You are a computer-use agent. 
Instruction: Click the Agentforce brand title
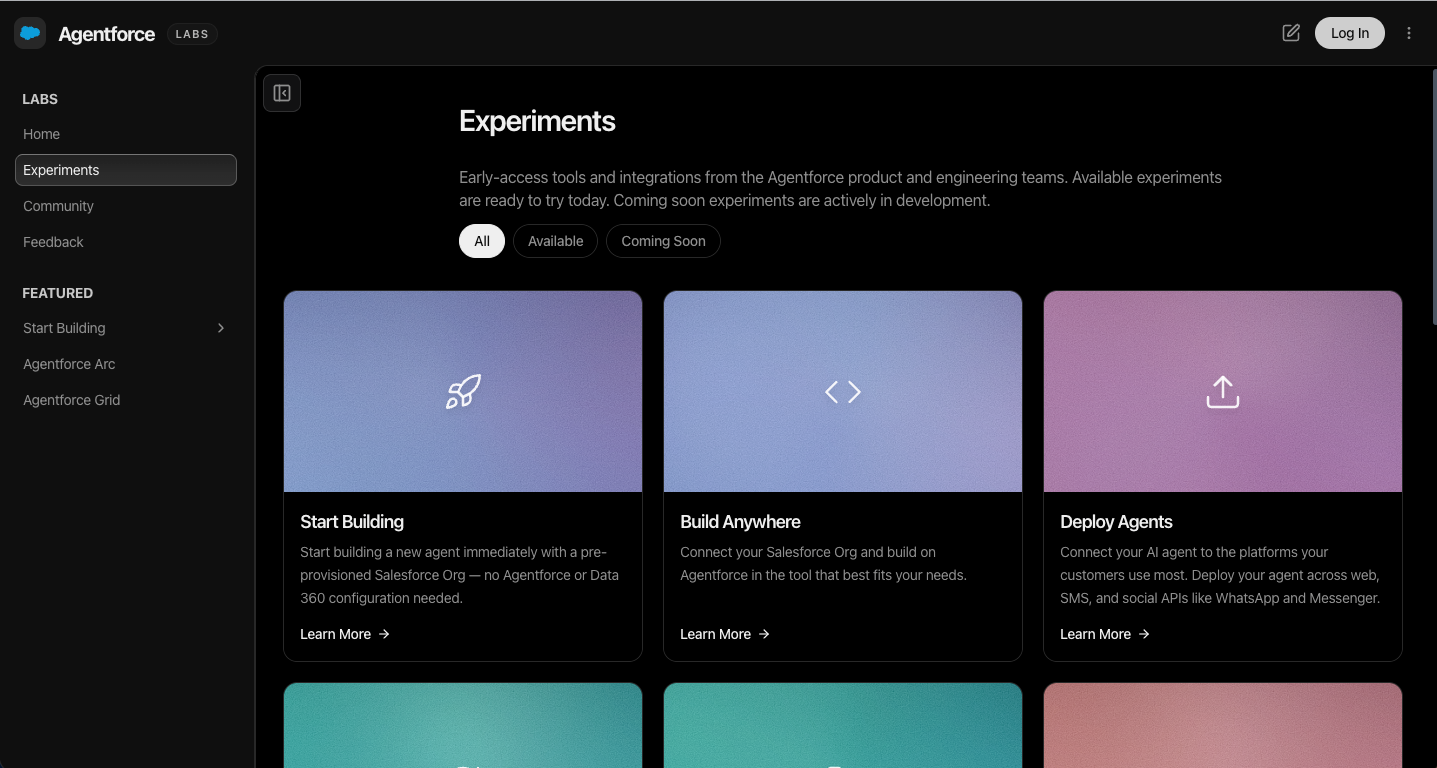(107, 34)
